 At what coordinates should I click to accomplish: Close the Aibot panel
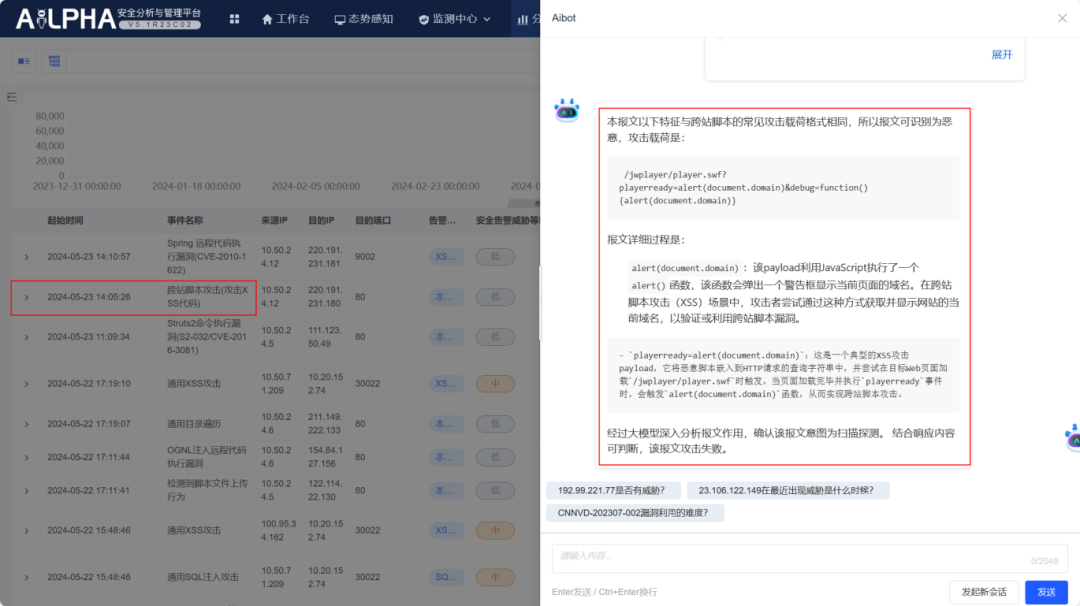point(1062,18)
